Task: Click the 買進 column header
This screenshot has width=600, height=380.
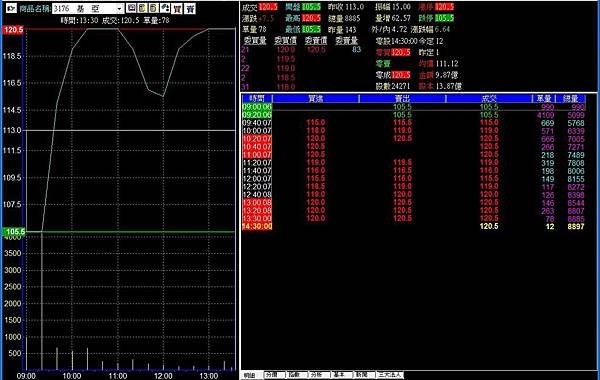Action: [x=316, y=98]
